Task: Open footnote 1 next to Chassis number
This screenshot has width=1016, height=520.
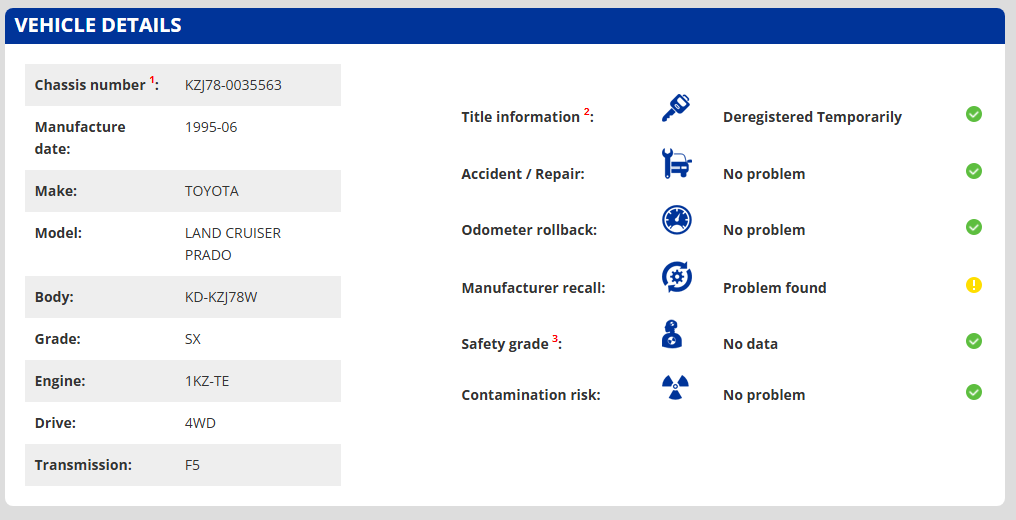Action: [x=153, y=80]
